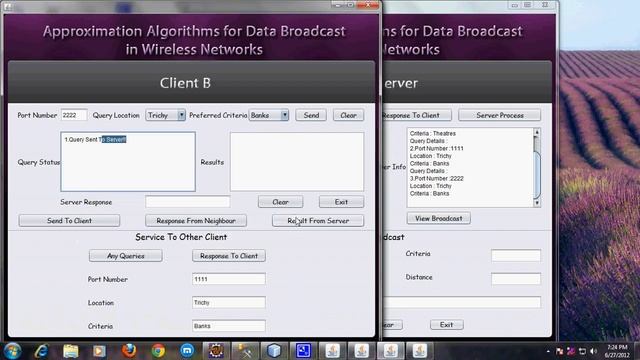Focus the Server window Criteria field
Screen dimensions: 640x360
pyautogui.click(x=516, y=256)
